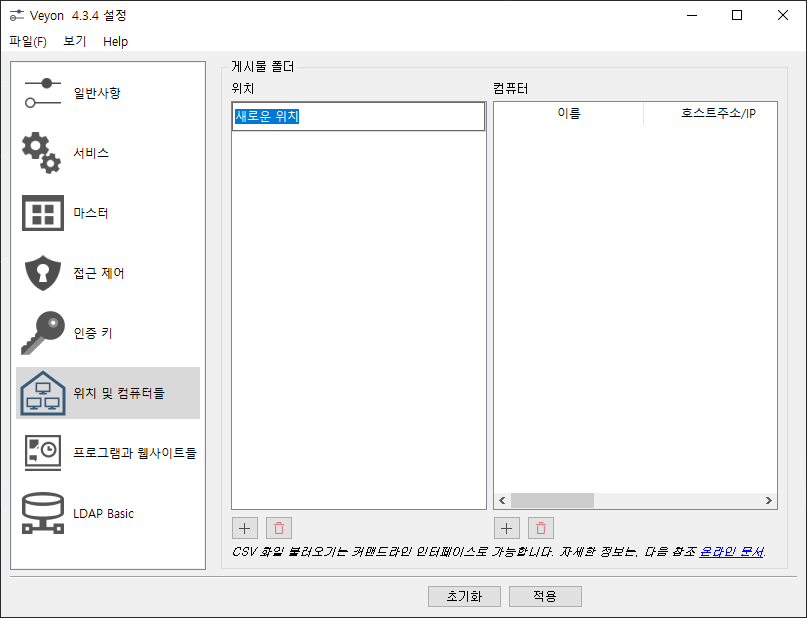The image size is (807, 618).
Task: Click the 초기화 reset button
Action: (464, 596)
